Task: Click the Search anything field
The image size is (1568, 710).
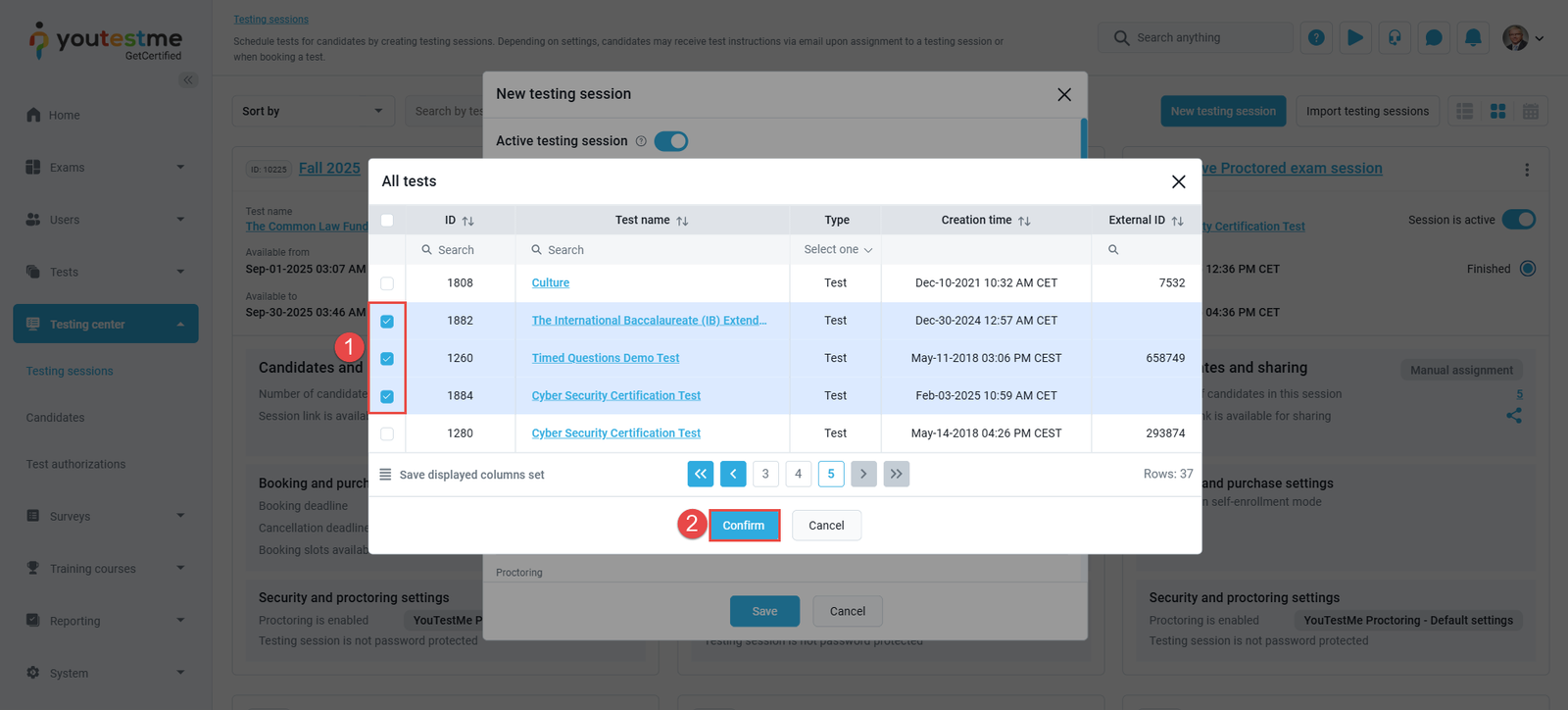Action: pos(1196,37)
